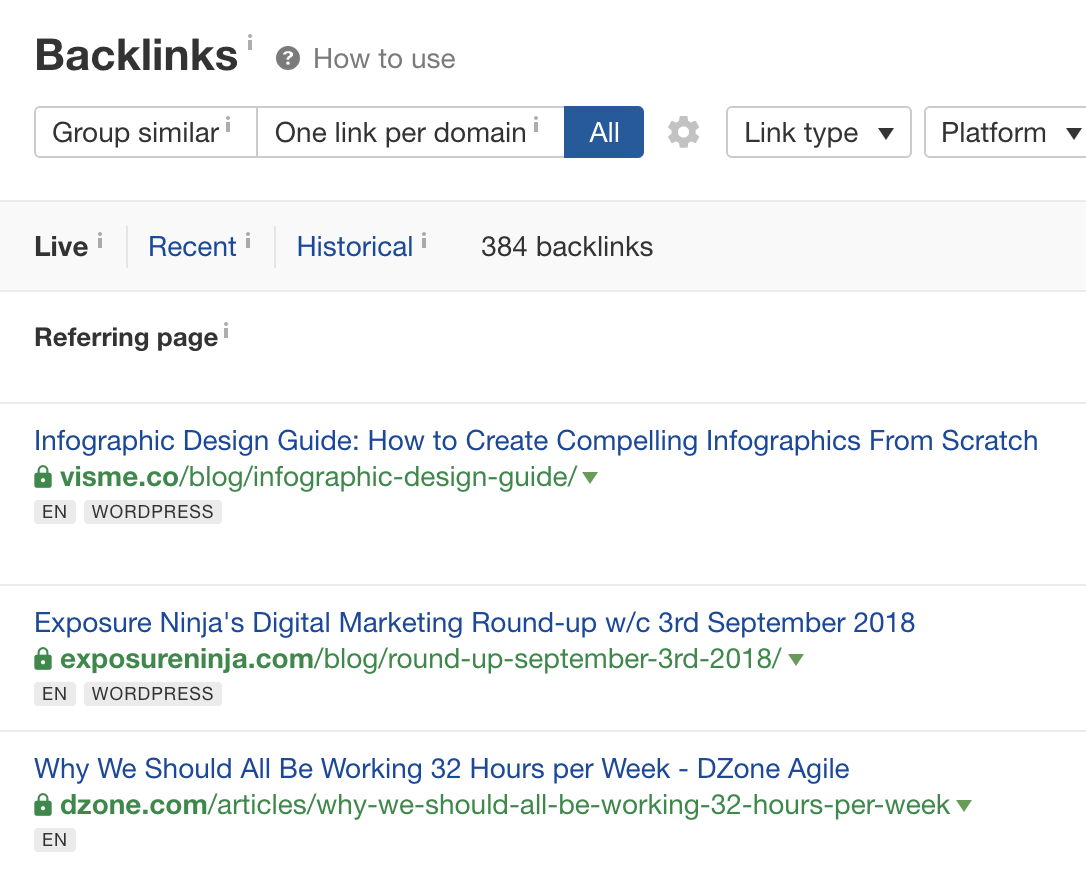Click info icon next to Referring page
1086x870 pixels.
click(x=226, y=331)
